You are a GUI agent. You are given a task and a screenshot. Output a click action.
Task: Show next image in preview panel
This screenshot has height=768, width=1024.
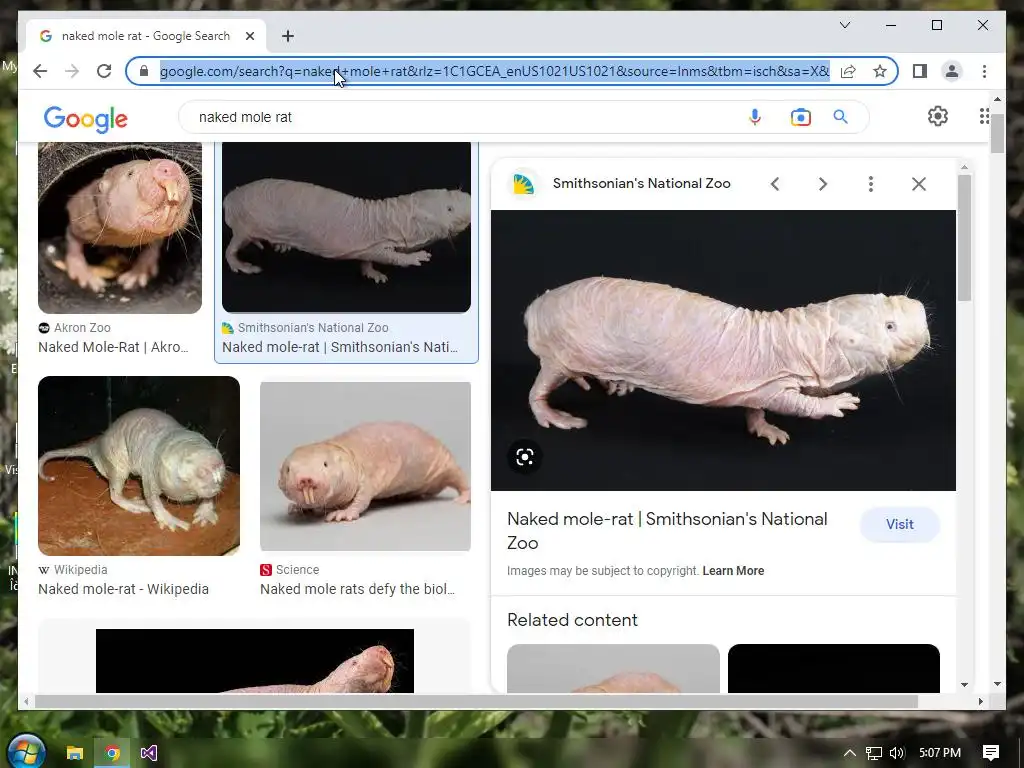pos(823,184)
